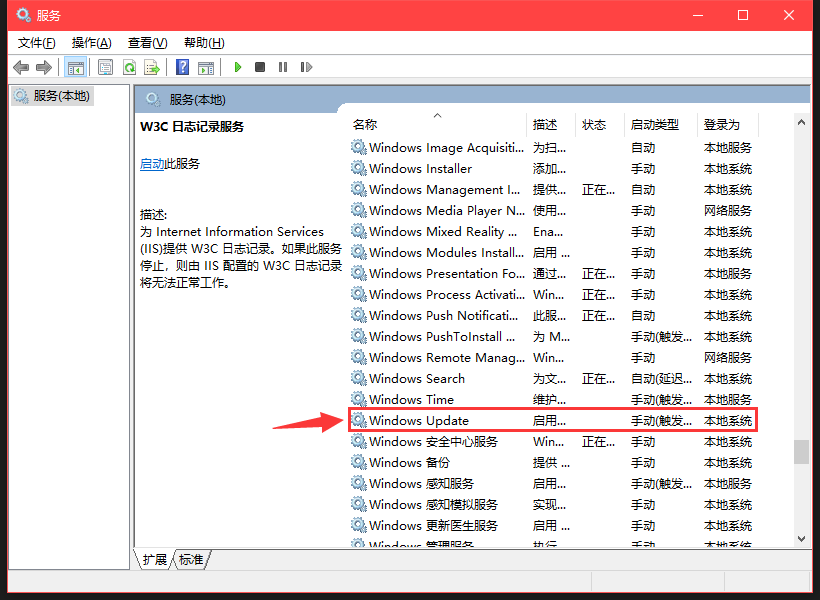Select Windows Mixed Reality service

[553, 232]
